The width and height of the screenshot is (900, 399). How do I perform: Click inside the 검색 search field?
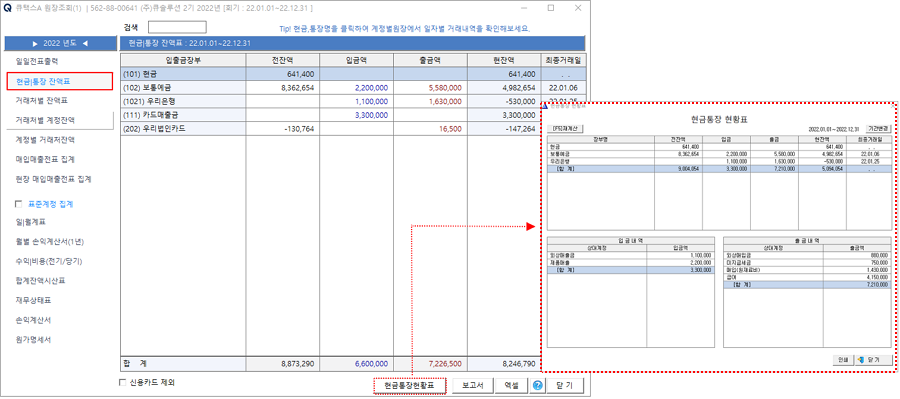tap(177, 27)
